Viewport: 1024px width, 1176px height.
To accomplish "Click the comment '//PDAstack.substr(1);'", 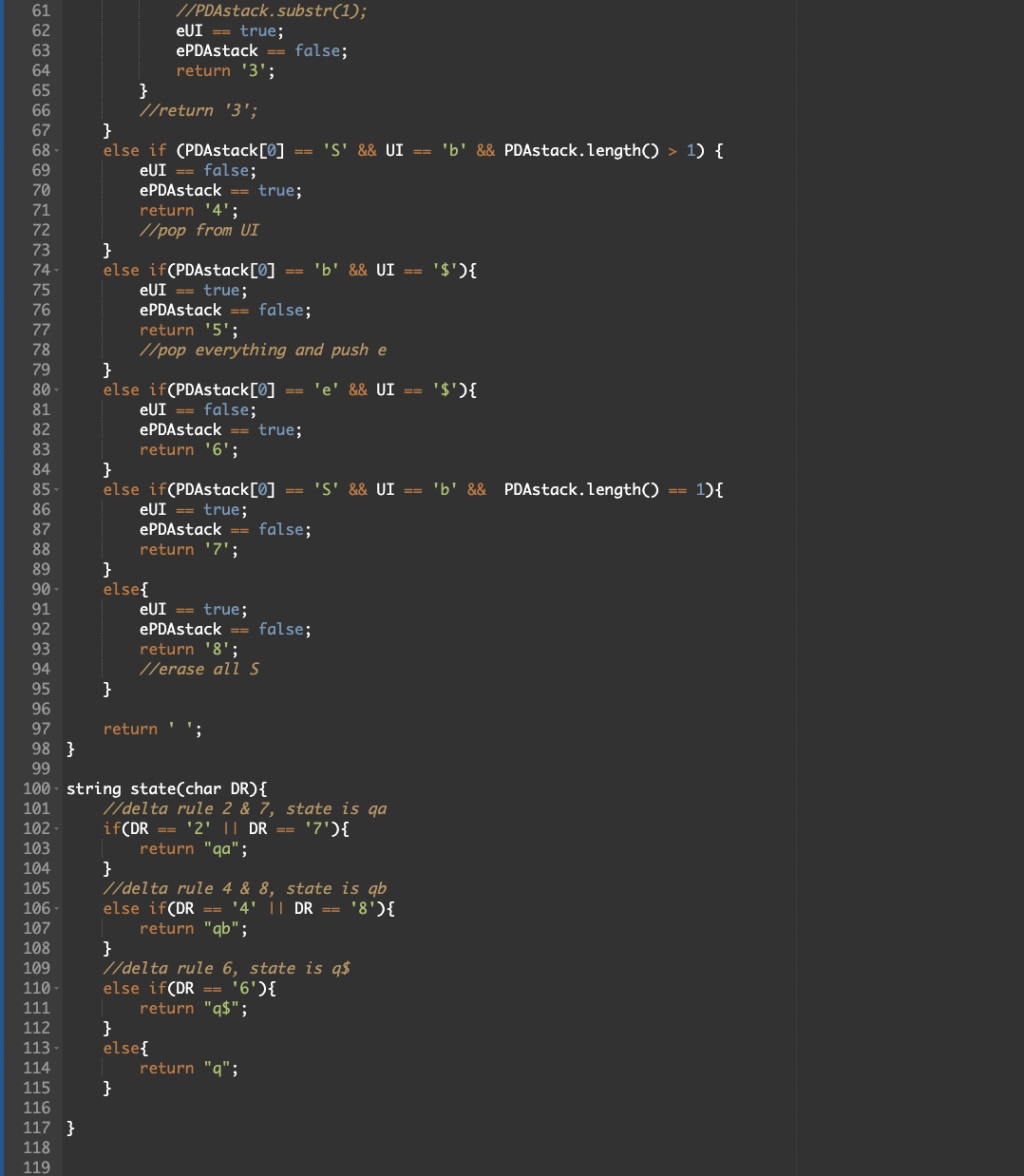I will [x=272, y=10].
